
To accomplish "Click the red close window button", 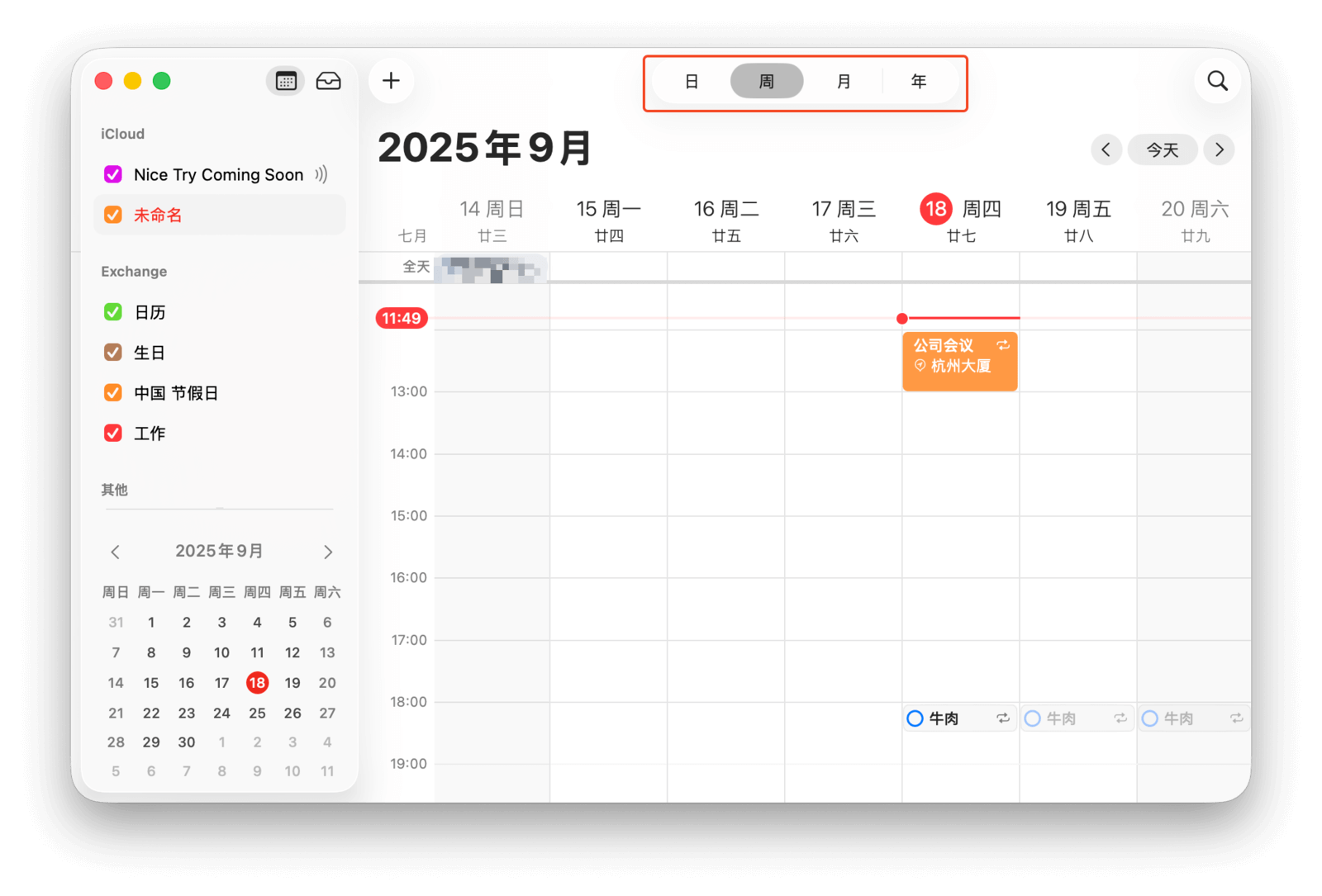I will [x=103, y=81].
